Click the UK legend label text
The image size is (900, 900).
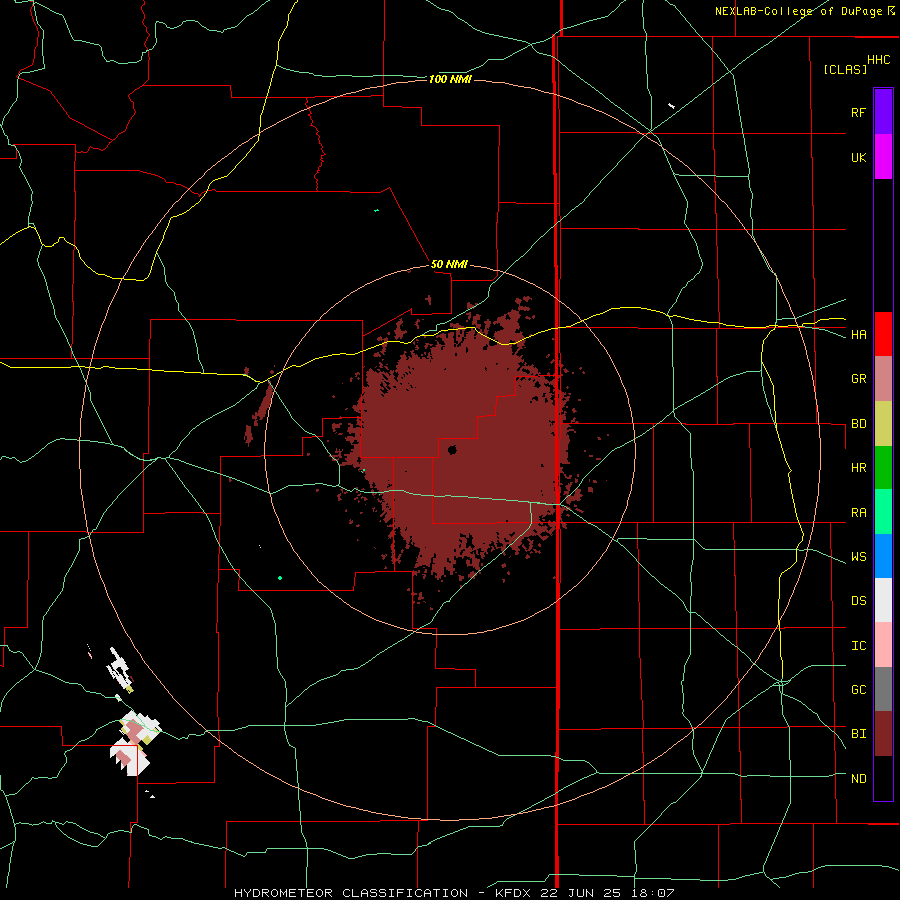click(858, 157)
